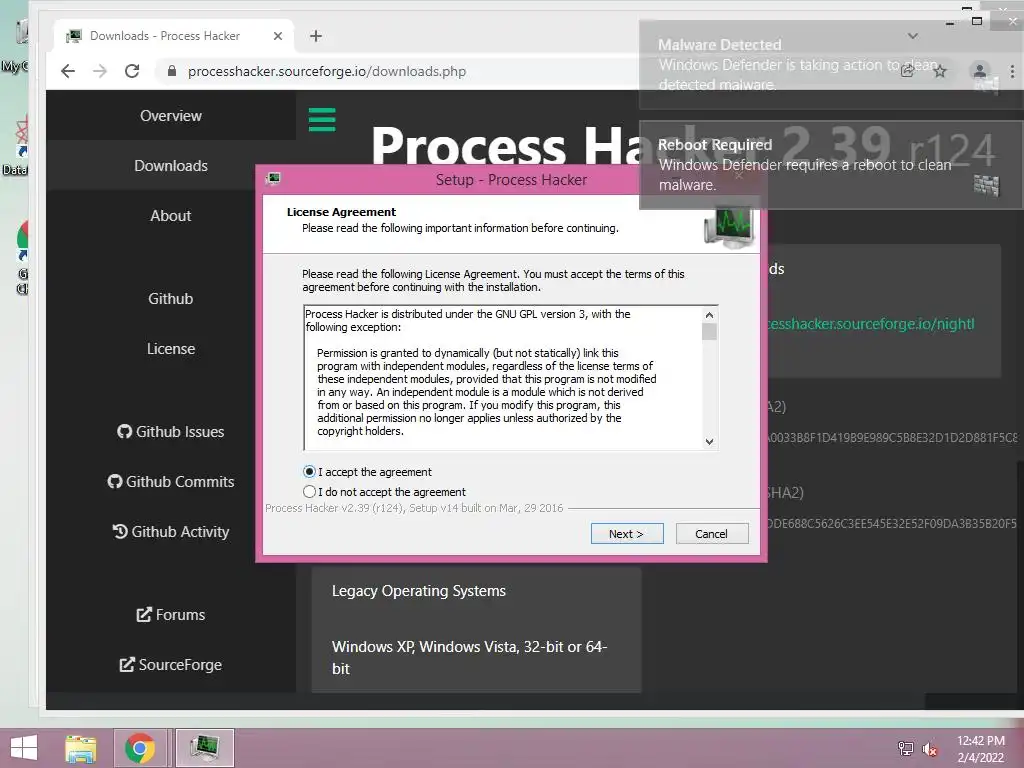Click the Downloads - Process Hacker tab
The image size is (1024, 768).
173,36
